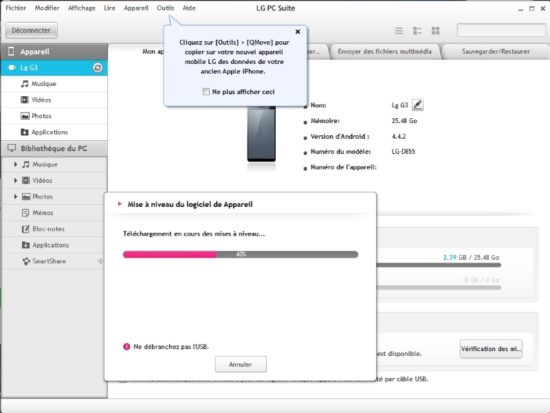
Task: Expand Photos under Bibliothèque du PC
Action: point(15,196)
